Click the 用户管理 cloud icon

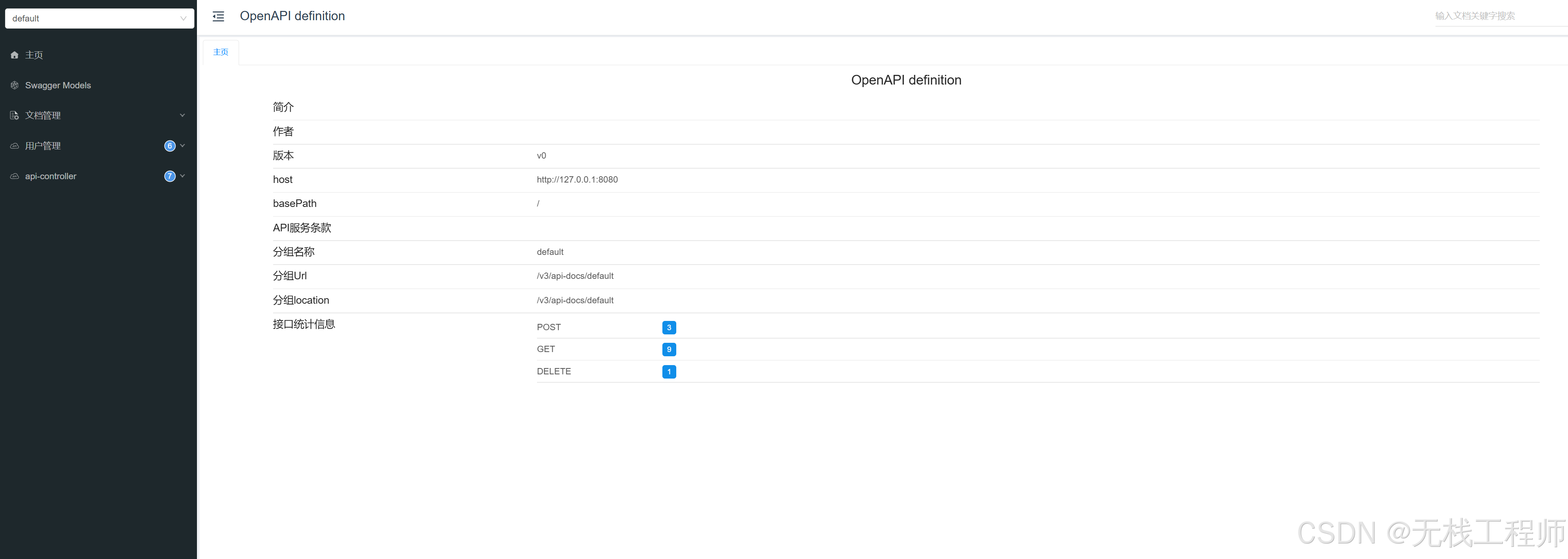coord(15,146)
